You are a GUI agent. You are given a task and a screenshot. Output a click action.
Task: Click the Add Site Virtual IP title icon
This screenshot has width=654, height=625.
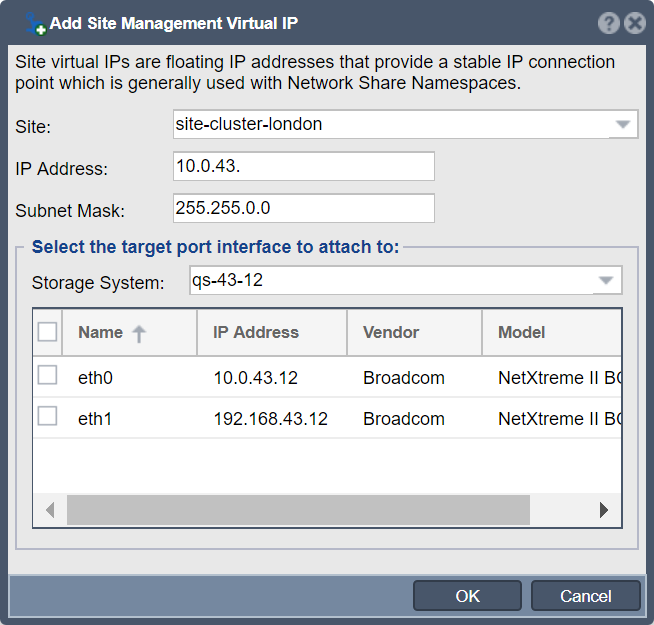35,24
